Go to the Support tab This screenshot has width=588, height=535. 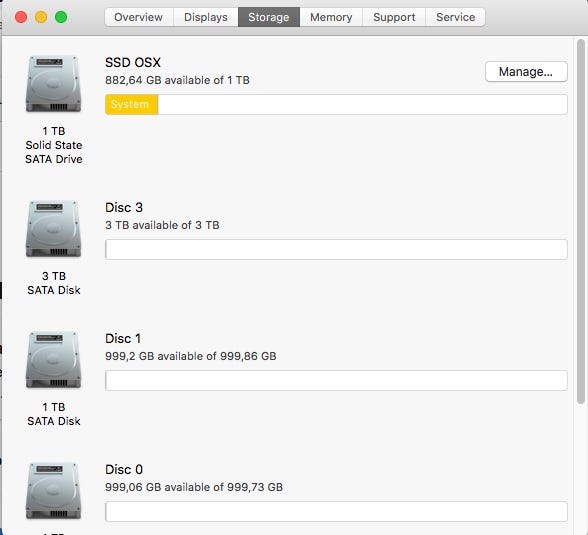click(x=394, y=17)
